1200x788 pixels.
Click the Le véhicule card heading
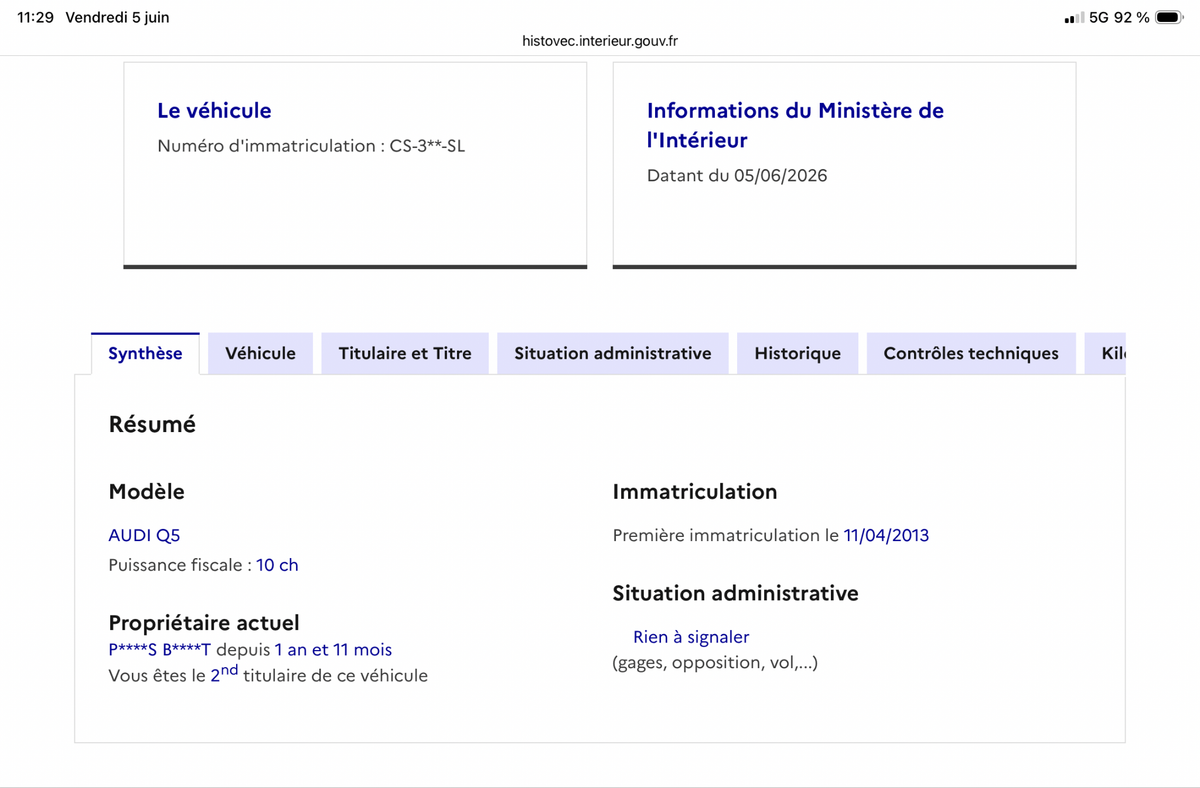click(x=214, y=110)
